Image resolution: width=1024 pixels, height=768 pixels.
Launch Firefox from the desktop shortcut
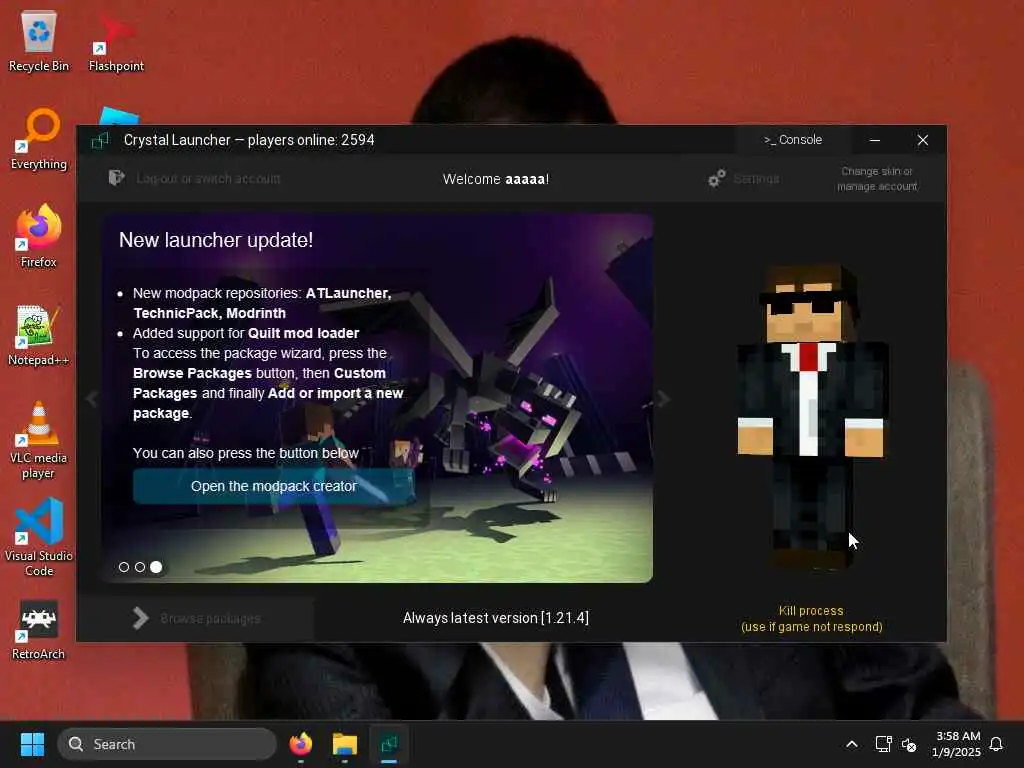(39, 236)
